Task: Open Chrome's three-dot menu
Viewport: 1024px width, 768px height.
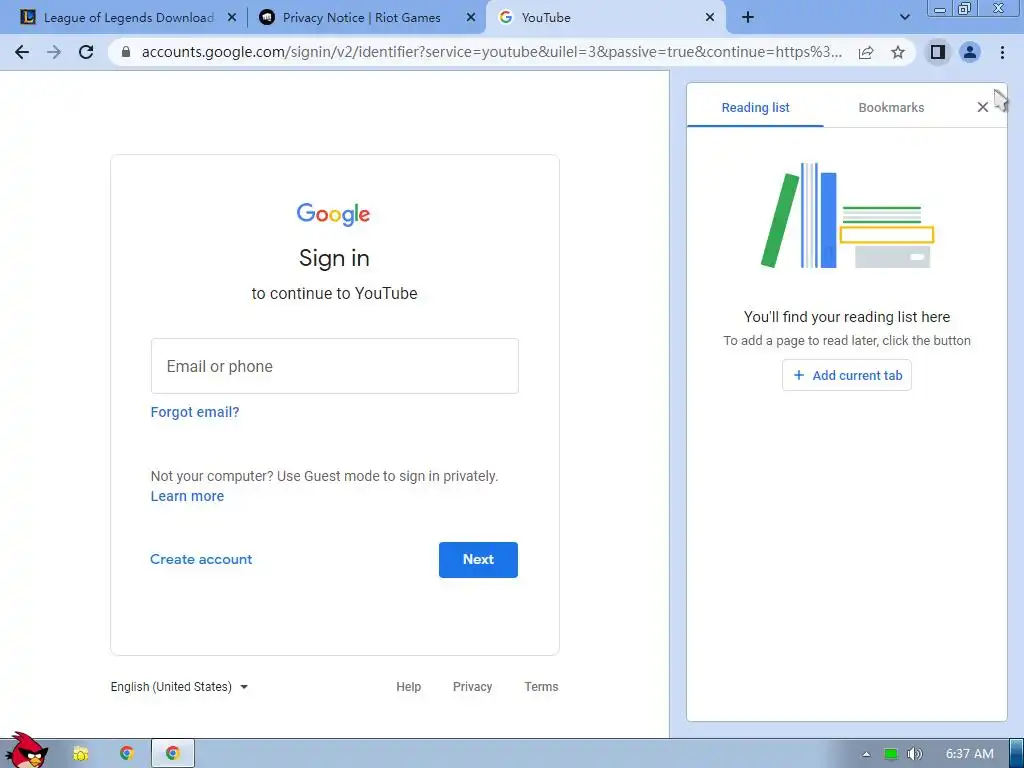Action: [1002, 52]
